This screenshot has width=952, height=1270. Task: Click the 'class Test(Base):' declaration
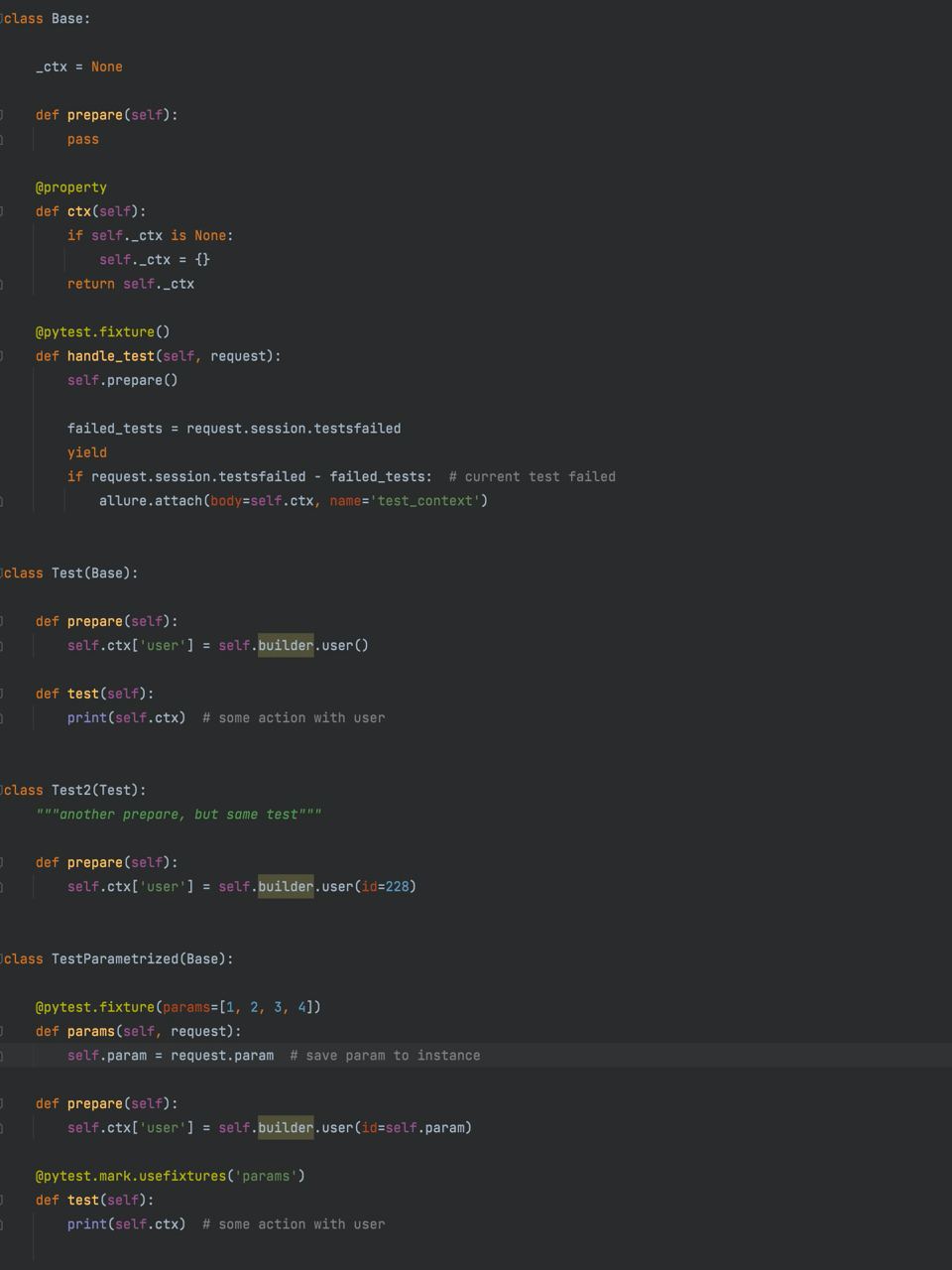pyautogui.click(x=69, y=573)
